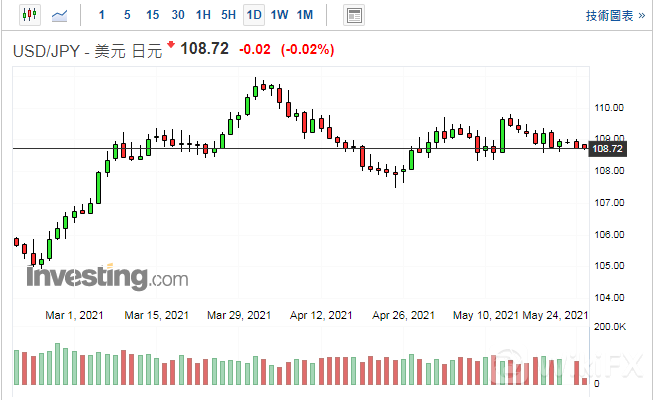Select the active 1D timeframe

pyautogui.click(x=254, y=15)
